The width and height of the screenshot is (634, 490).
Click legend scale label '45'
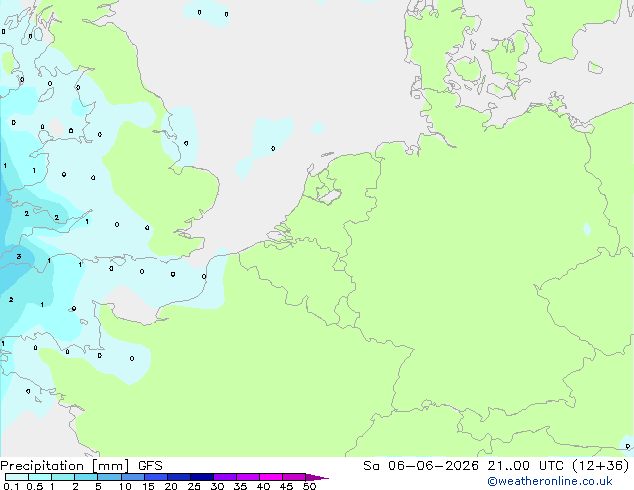click(287, 486)
